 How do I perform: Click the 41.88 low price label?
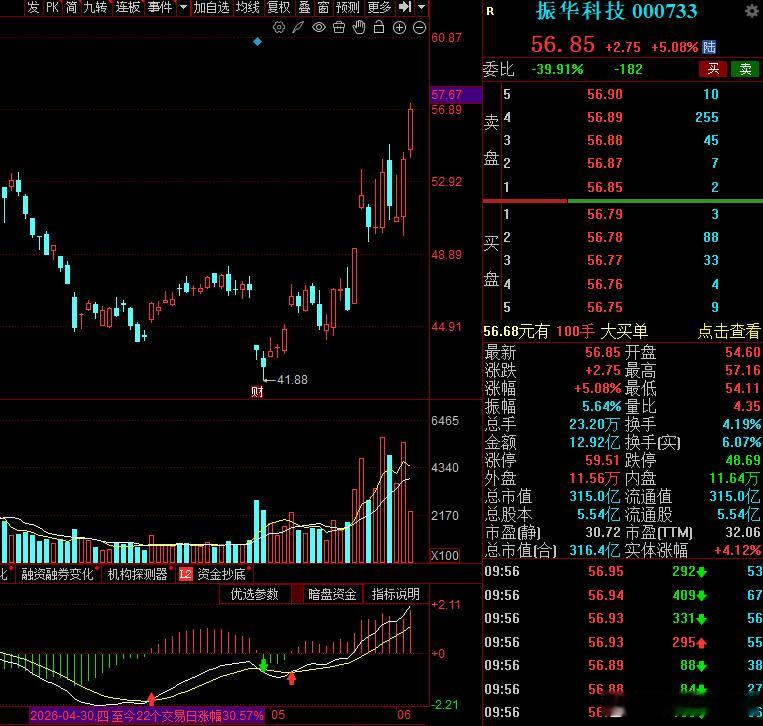click(x=292, y=380)
